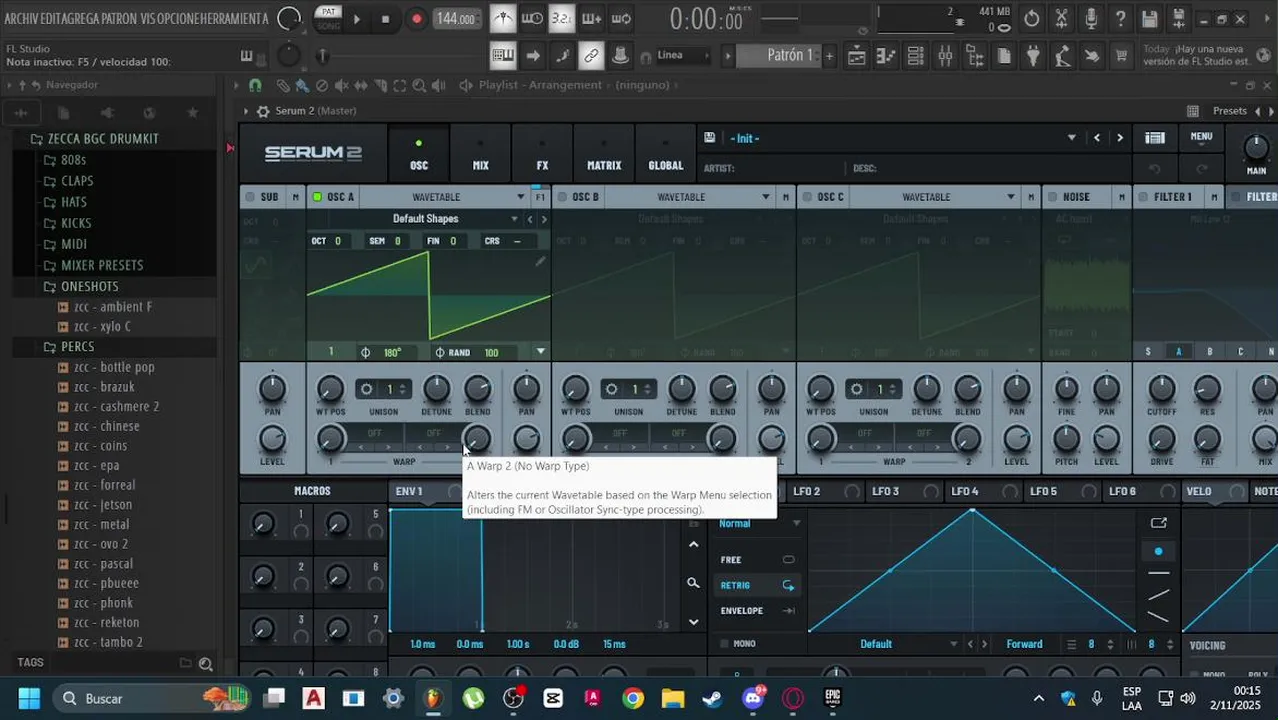Screen dimensions: 1278x720
Task: Toggle the LFO MONO checkbox
Action: pyautogui.click(x=725, y=644)
